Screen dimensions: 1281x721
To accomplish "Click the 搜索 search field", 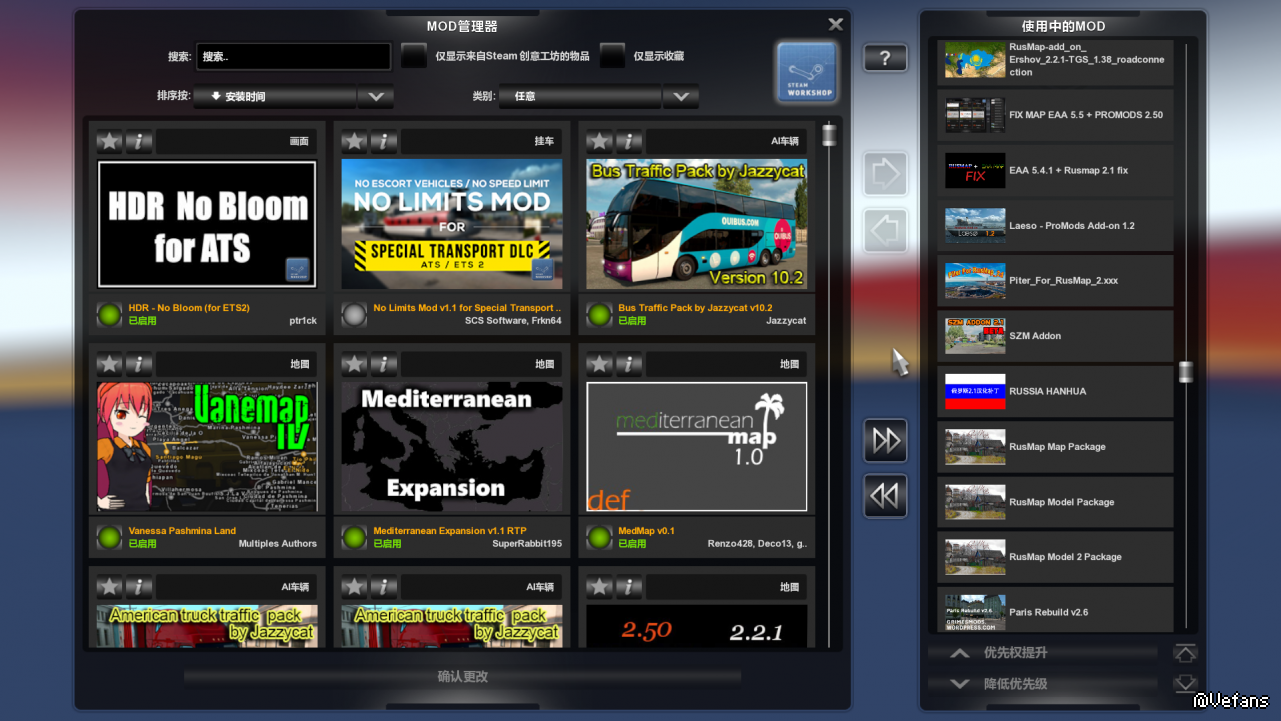I will [293, 56].
